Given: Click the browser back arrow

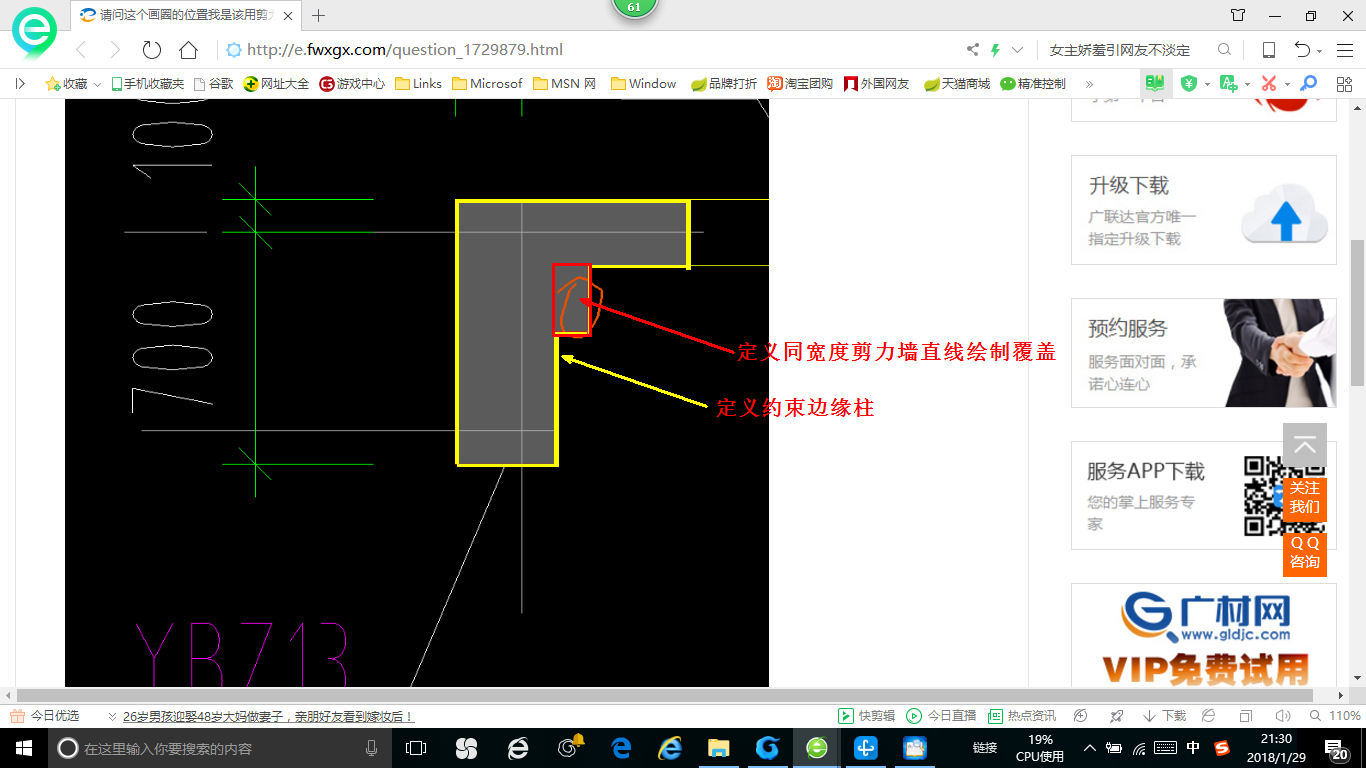Looking at the screenshot, I should 82,50.
